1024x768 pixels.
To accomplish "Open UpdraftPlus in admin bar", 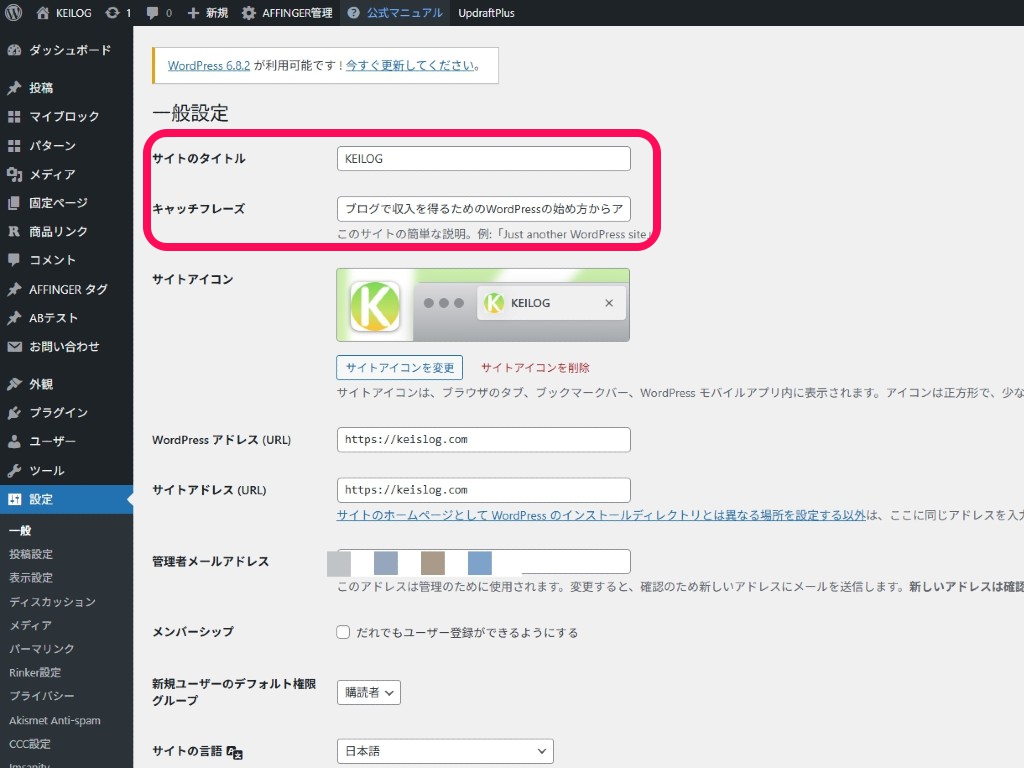I will click(487, 12).
